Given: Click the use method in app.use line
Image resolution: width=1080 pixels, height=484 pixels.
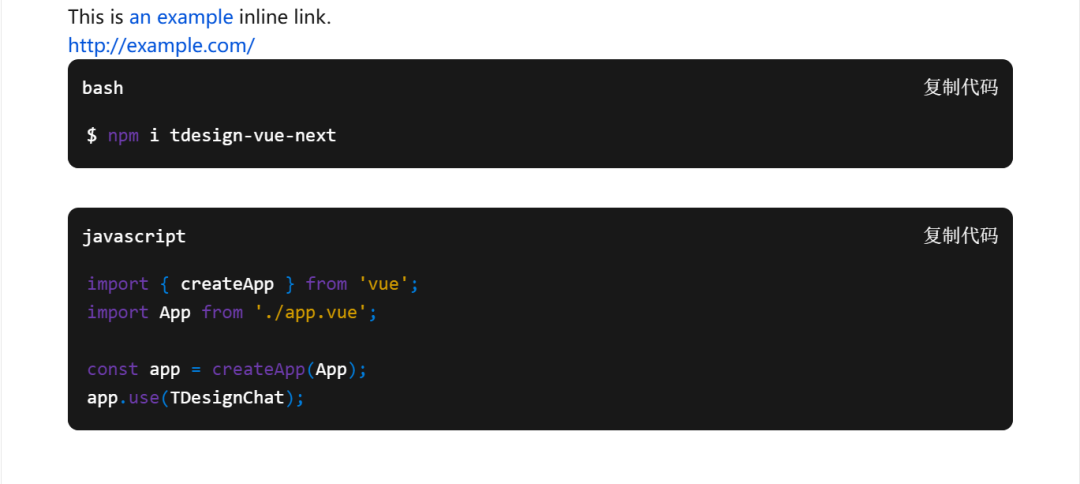Looking at the screenshot, I should click(x=144, y=397).
